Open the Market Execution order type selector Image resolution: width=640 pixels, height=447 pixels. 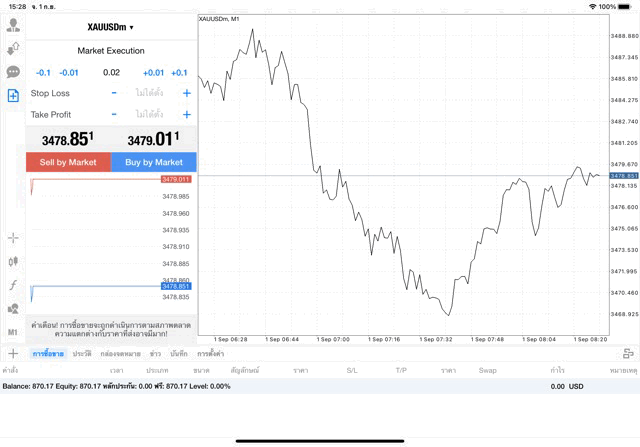[x=111, y=51]
